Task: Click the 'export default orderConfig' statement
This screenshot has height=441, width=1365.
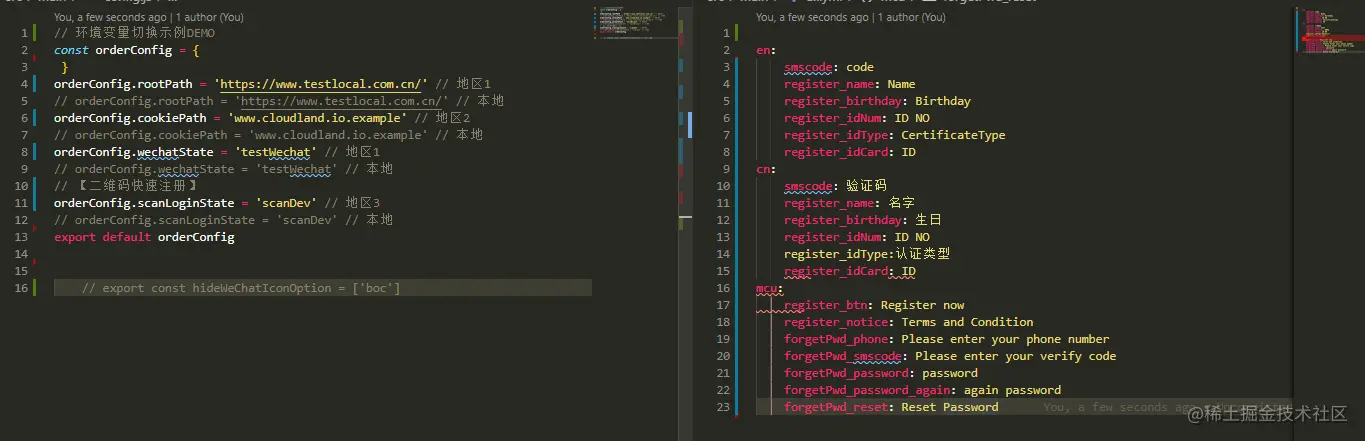Action: tap(144, 237)
